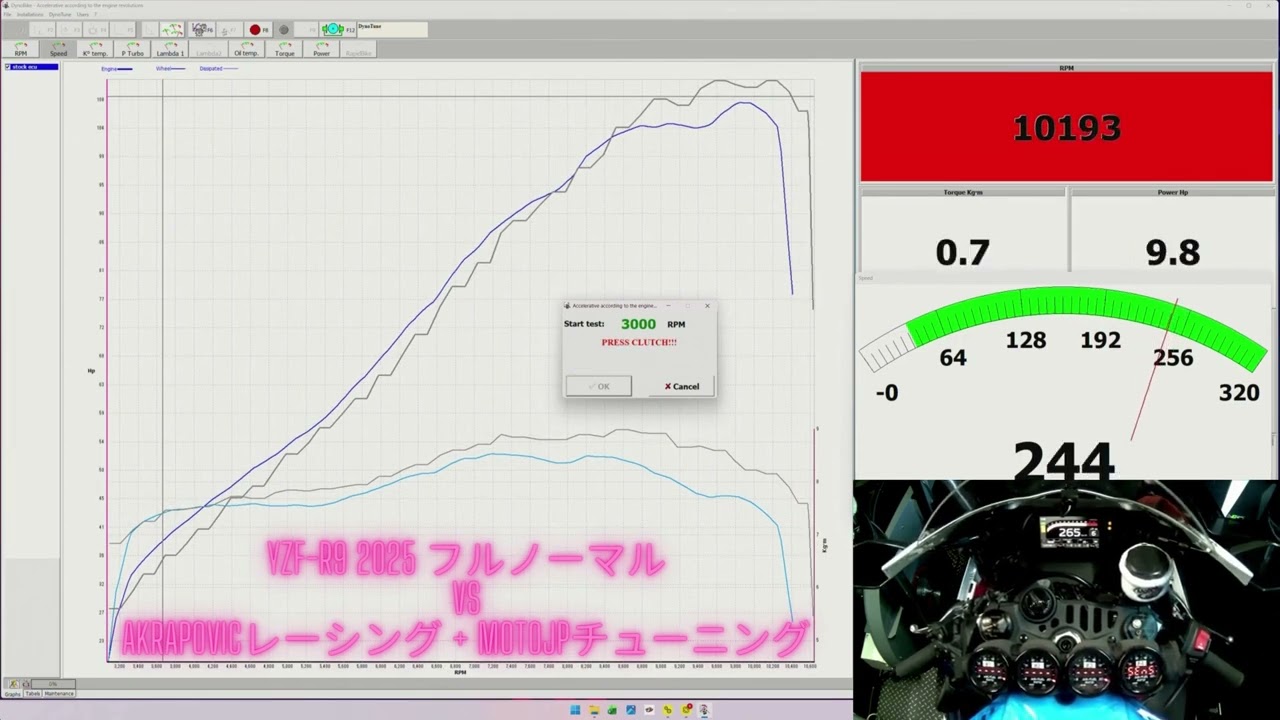The width and height of the screenshot is (1280, 720).
Task: Click Cancel in the start test dialog
Action: pos(682,386)
